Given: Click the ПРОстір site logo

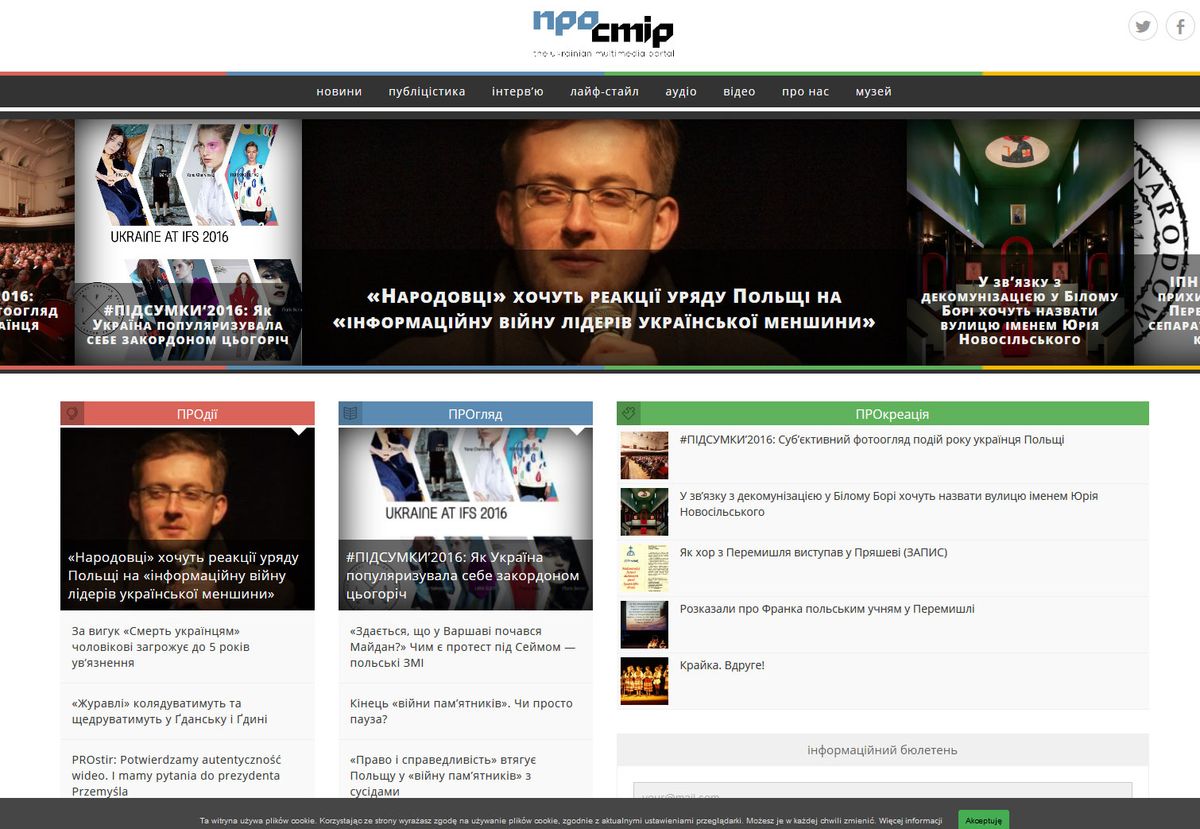Looking at the screenshot, I should click(x=603, y=33).
